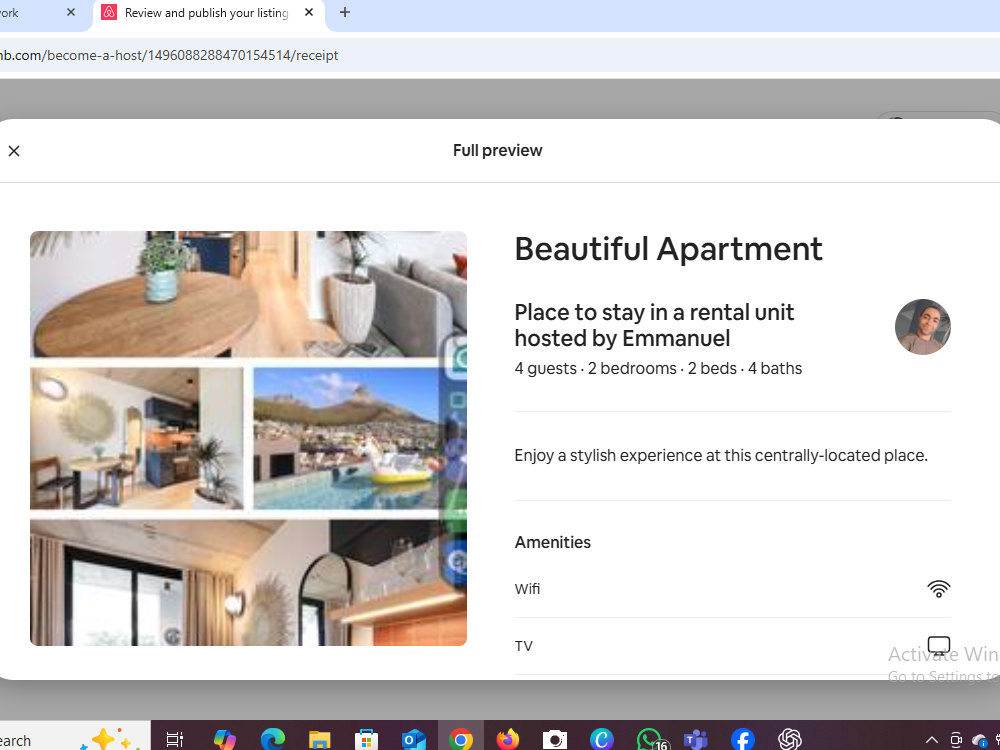The image size is (1000, 750).
Task: Click the Meet Now camera tray icon
Action: pyautogui.click(x=956, y=740)
